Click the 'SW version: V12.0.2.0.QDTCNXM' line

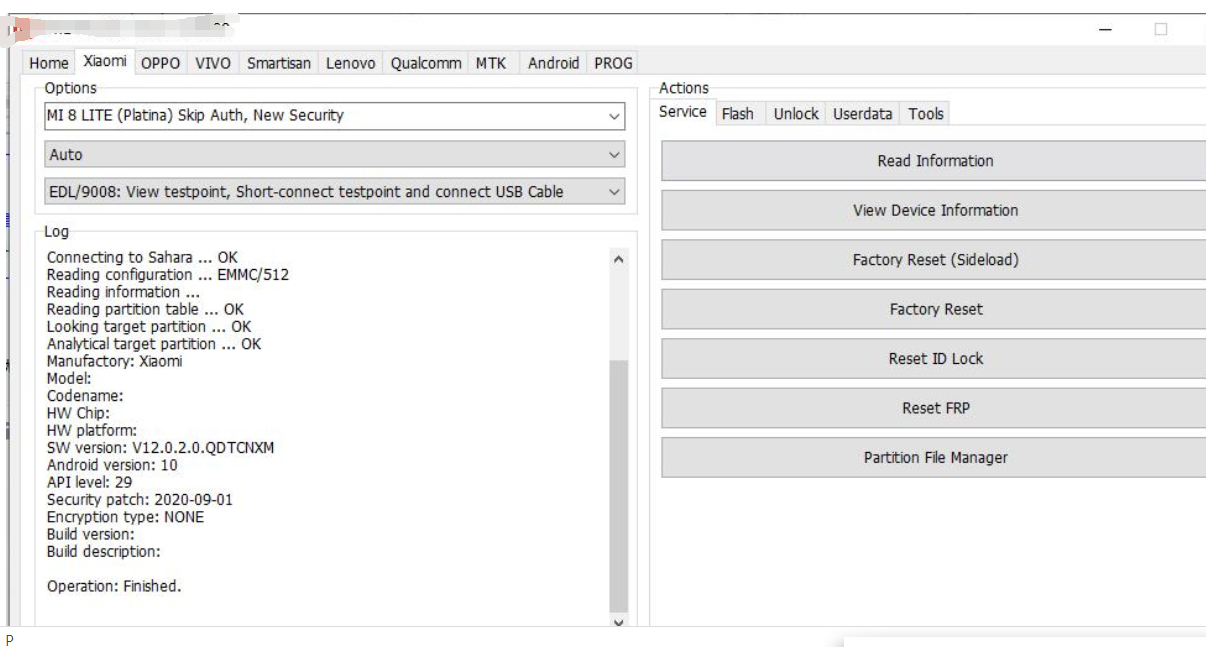click(x=160, y=448)
